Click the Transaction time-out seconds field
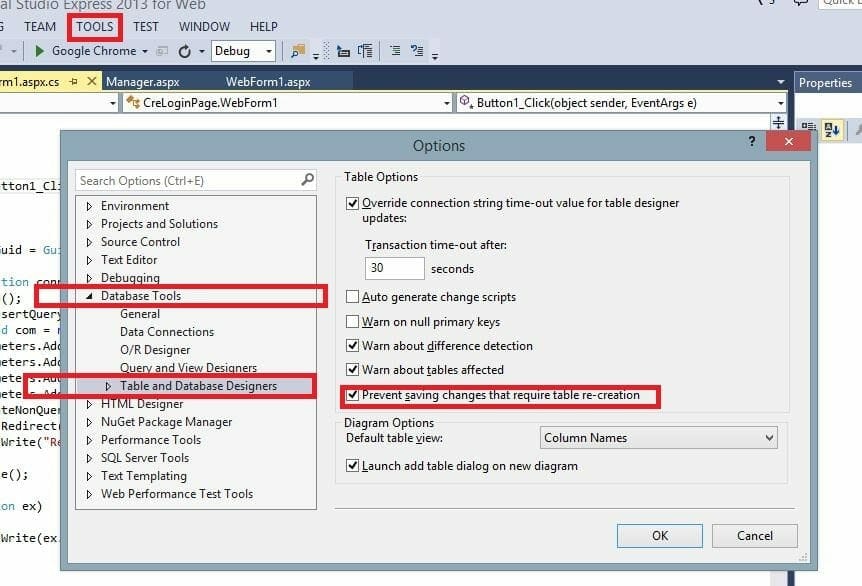The image size is (862, 586). pos(395,268)
